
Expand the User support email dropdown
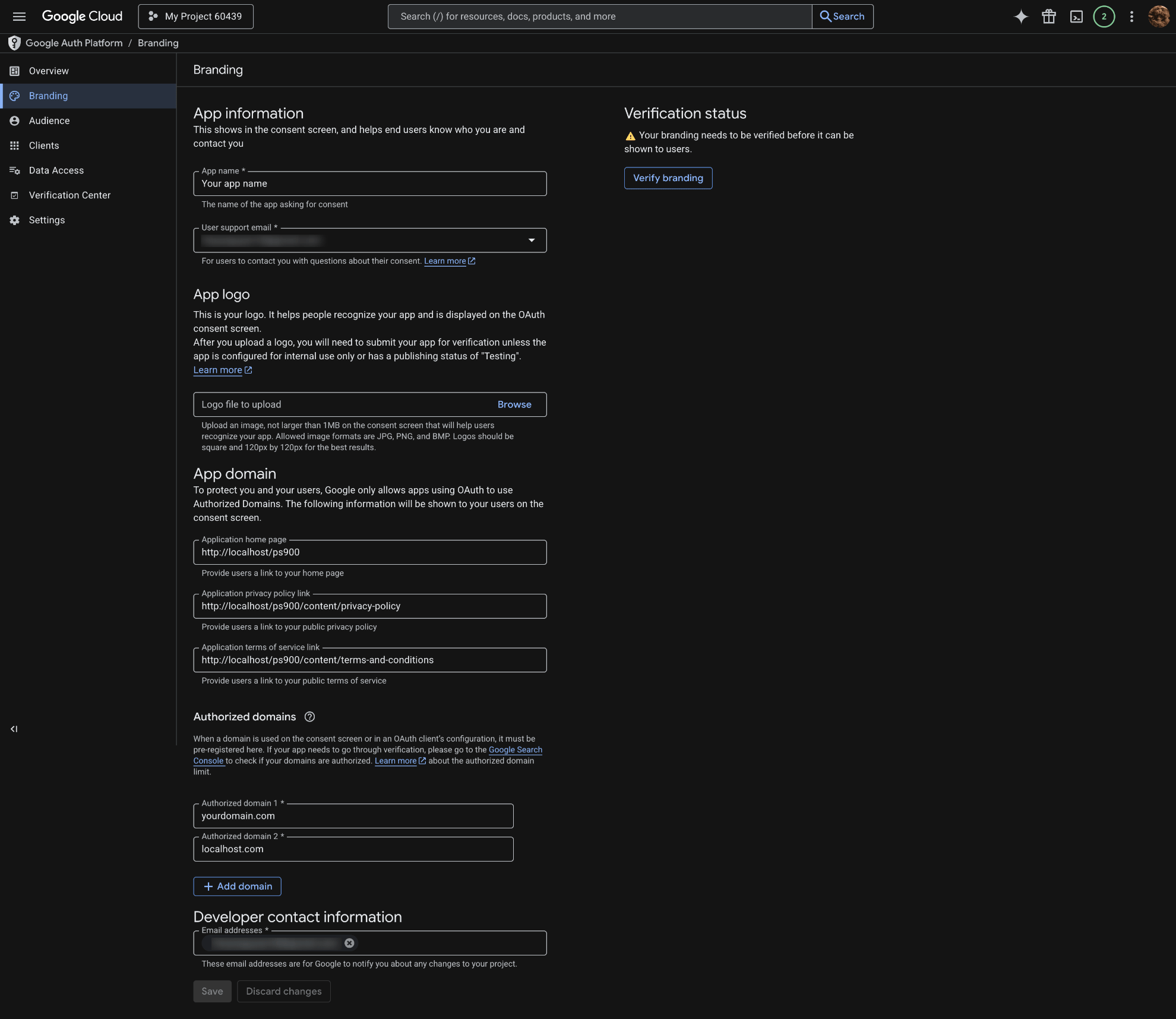[x=531, y=240]
